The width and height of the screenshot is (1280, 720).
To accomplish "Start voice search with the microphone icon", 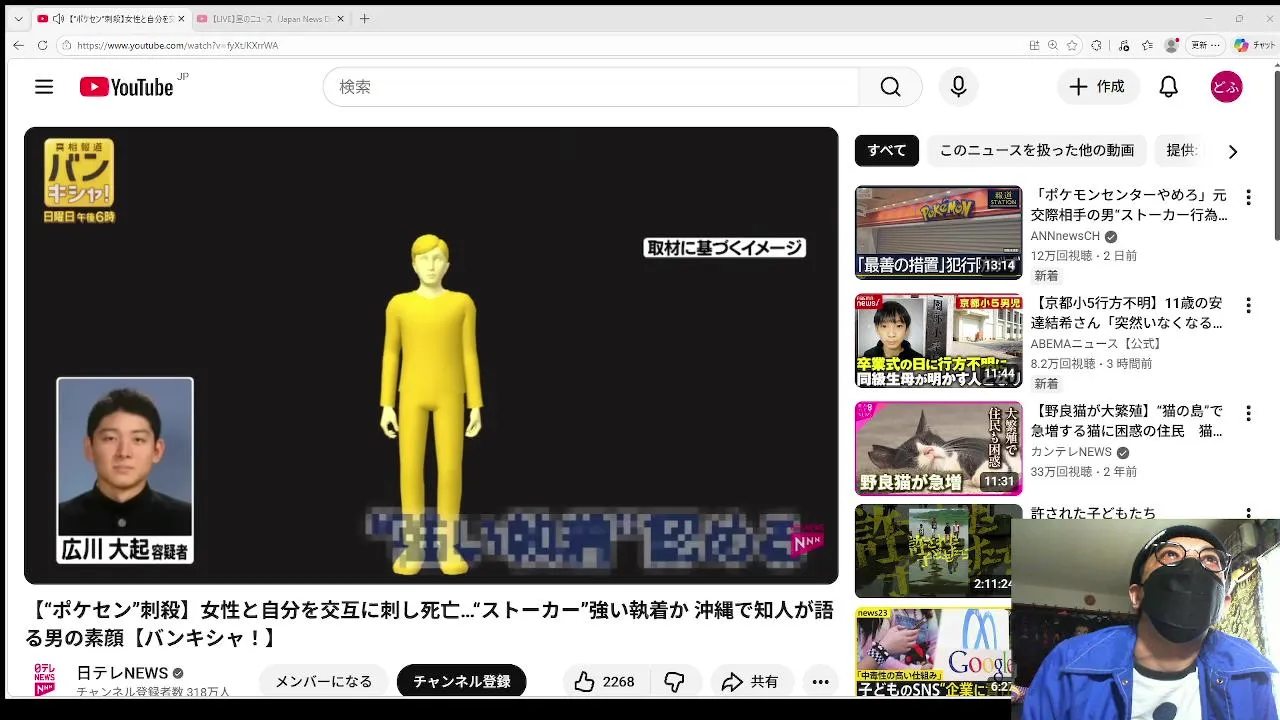I will [958, 87].
